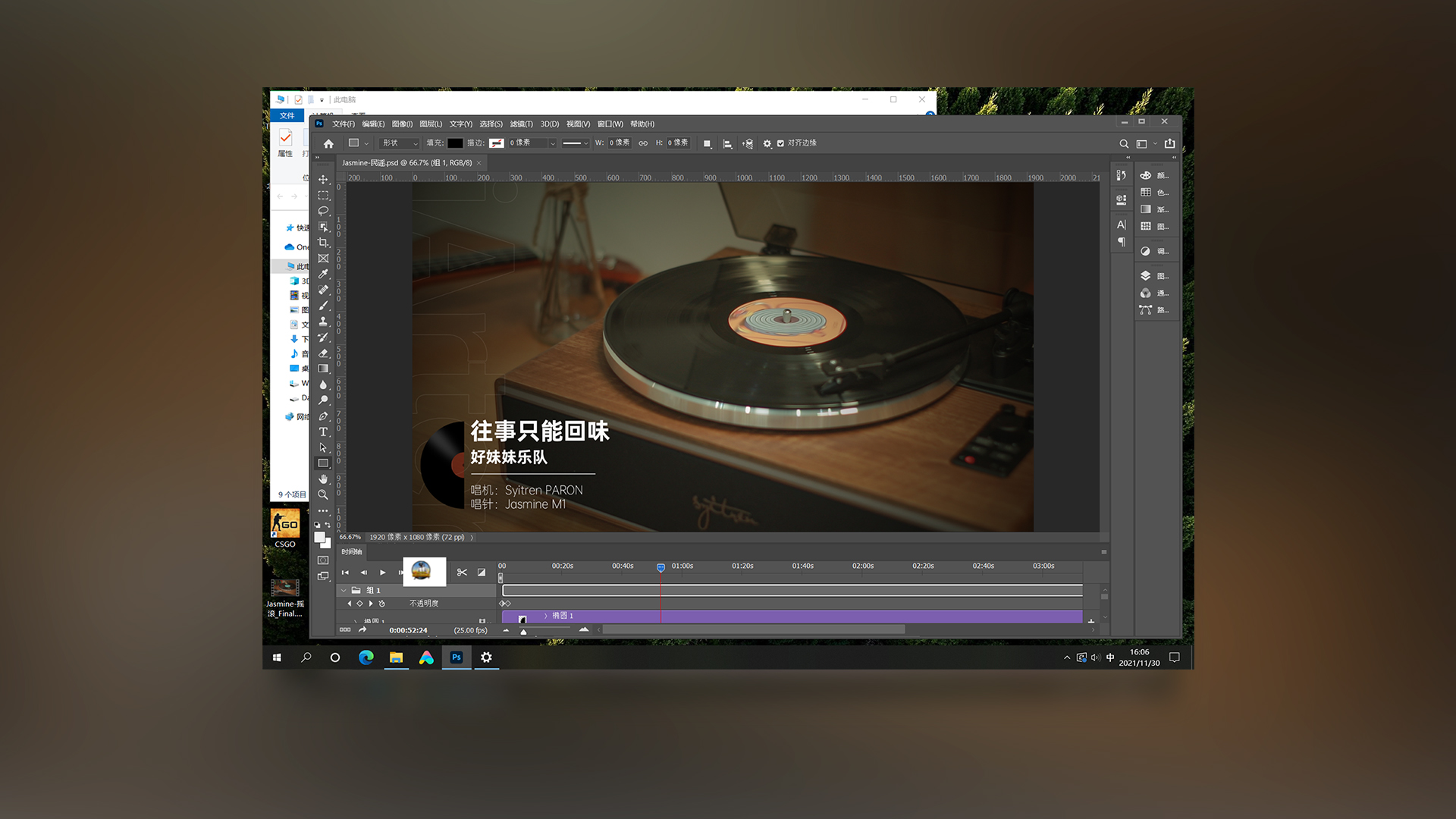This screenshot has height=819, width=1456.
Task: Select the Clone Stamp tool
Action: point(323,322)
